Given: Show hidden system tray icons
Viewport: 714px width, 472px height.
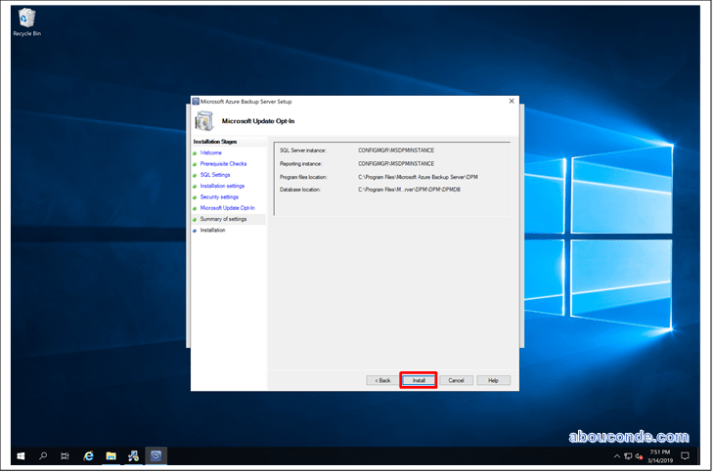Looking at the screenshot, I should 616,457.
